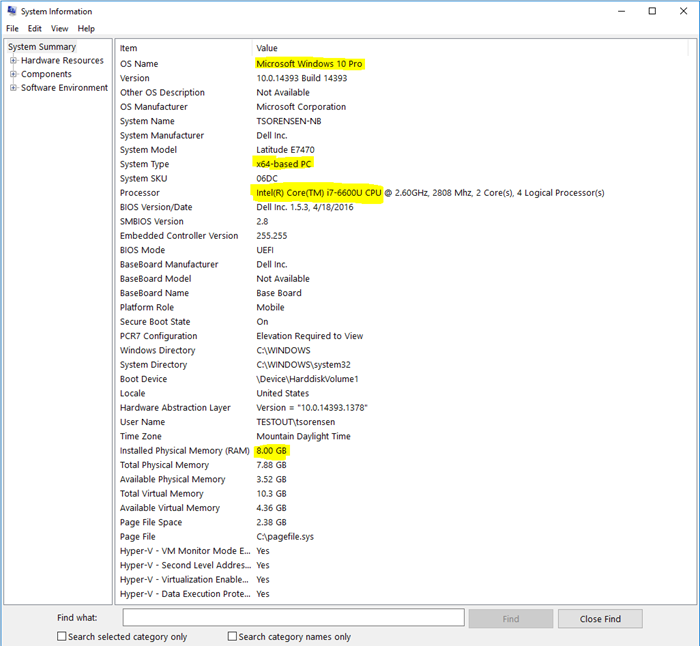Select the Available Virtual Memory row label

[170, 508]
